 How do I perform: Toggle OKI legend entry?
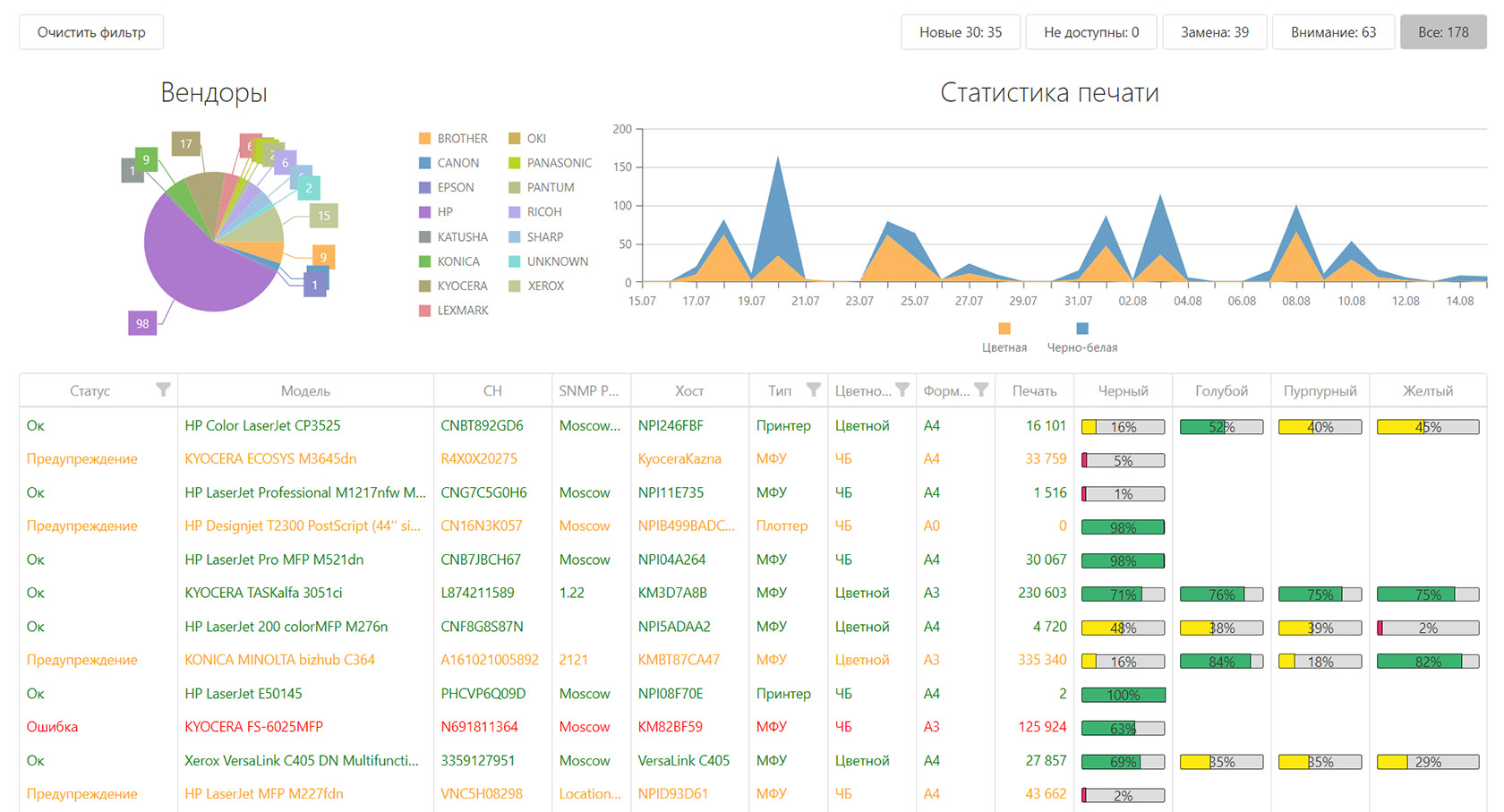[x=527, y=139]
